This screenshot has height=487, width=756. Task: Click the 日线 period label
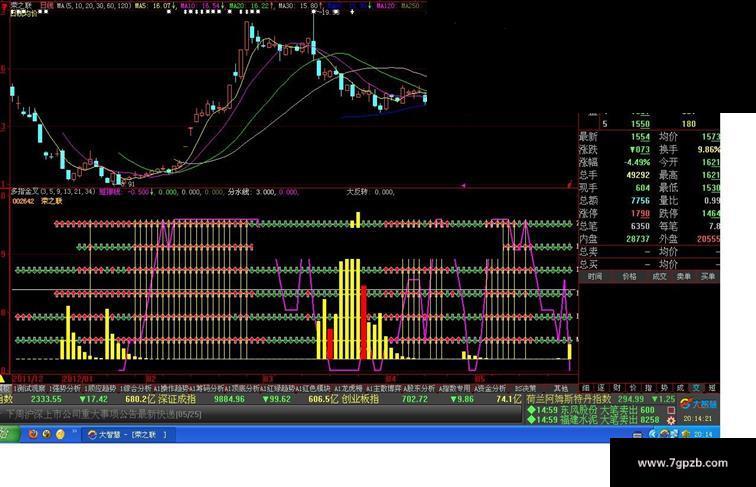click(x=46, y=5)
